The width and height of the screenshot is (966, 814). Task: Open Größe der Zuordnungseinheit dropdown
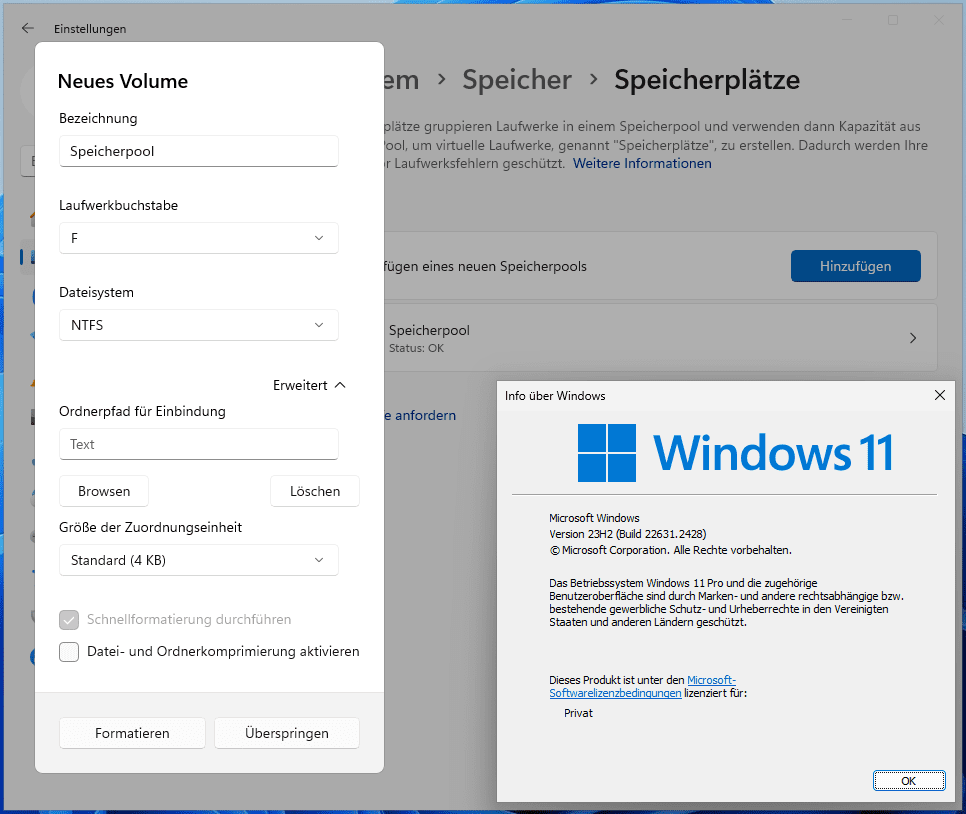[198, 560]
